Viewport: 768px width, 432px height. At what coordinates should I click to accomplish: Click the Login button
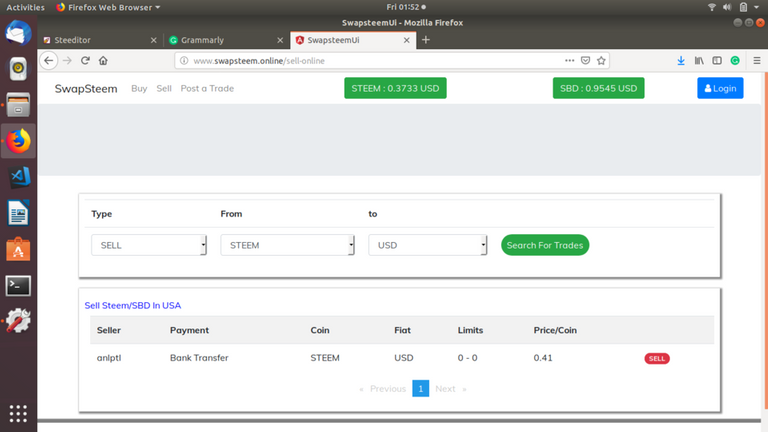tap(720, 88)
